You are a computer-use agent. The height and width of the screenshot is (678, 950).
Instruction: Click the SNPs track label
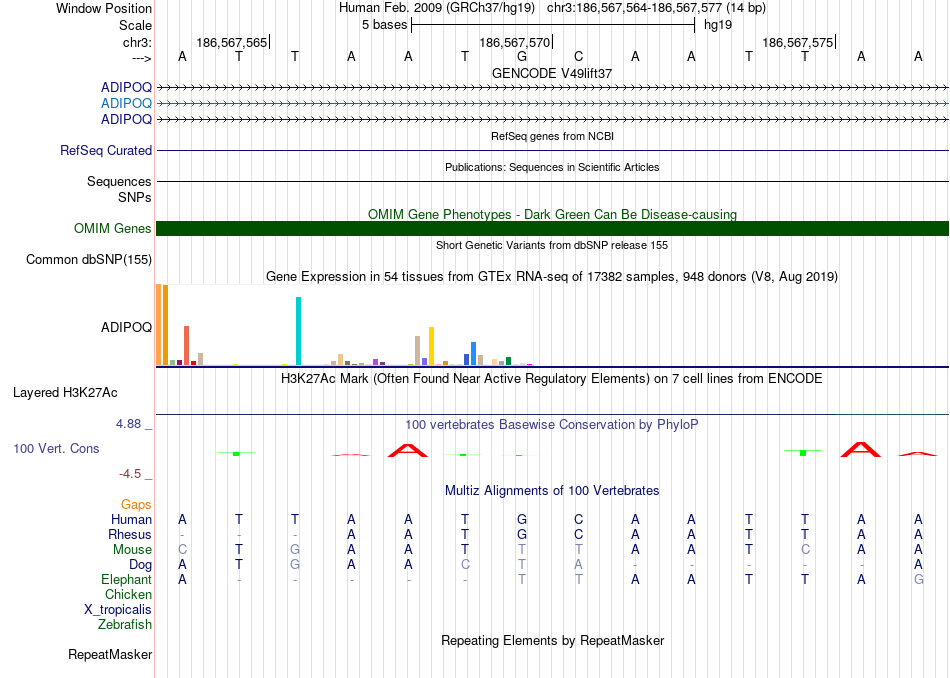[x=135, y=197]
